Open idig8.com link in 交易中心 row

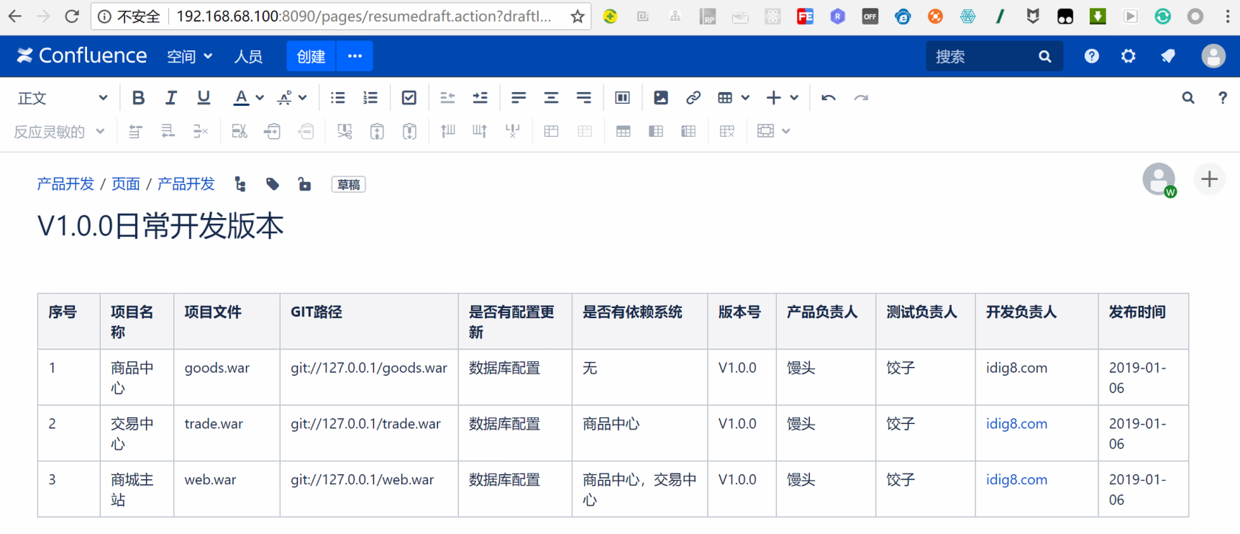click(x=1016, y=424)
